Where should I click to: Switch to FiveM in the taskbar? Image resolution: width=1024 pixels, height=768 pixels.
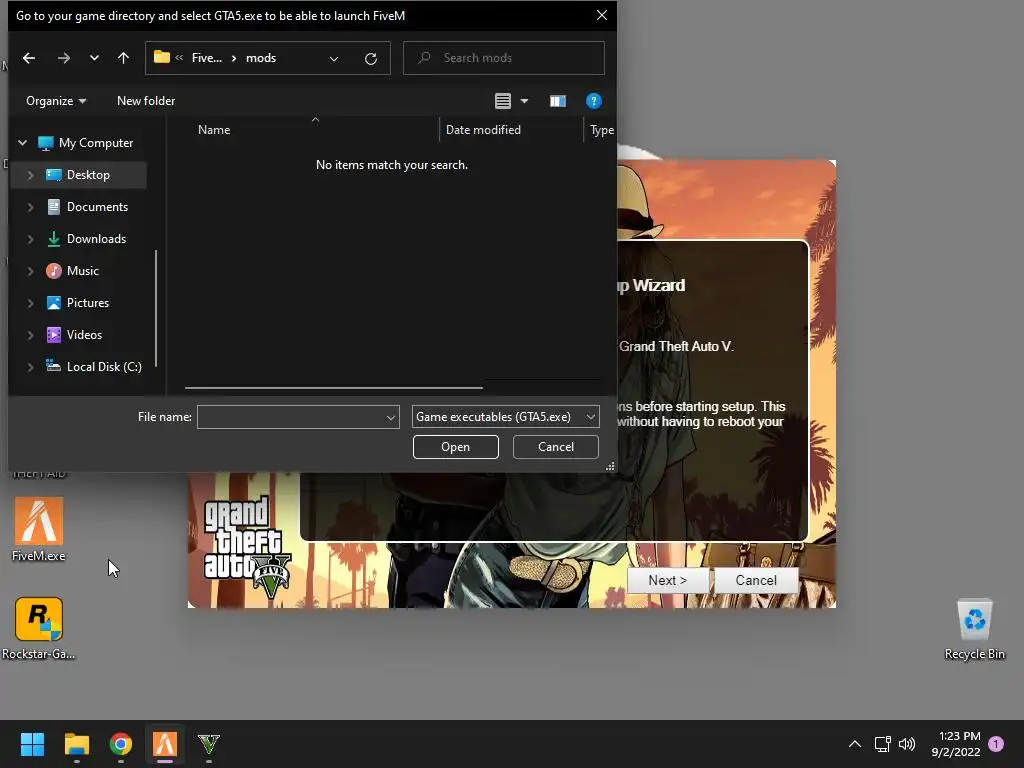[x=165, y=744]
